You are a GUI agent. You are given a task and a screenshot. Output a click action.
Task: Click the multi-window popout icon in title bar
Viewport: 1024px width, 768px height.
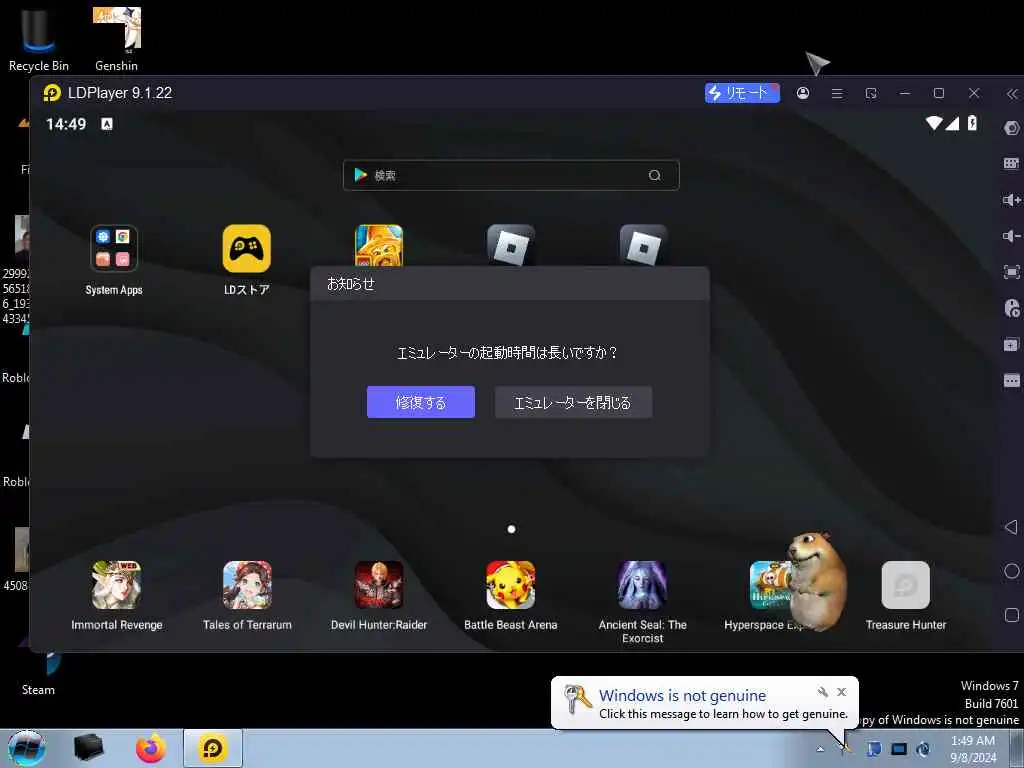tap(871, 93)
